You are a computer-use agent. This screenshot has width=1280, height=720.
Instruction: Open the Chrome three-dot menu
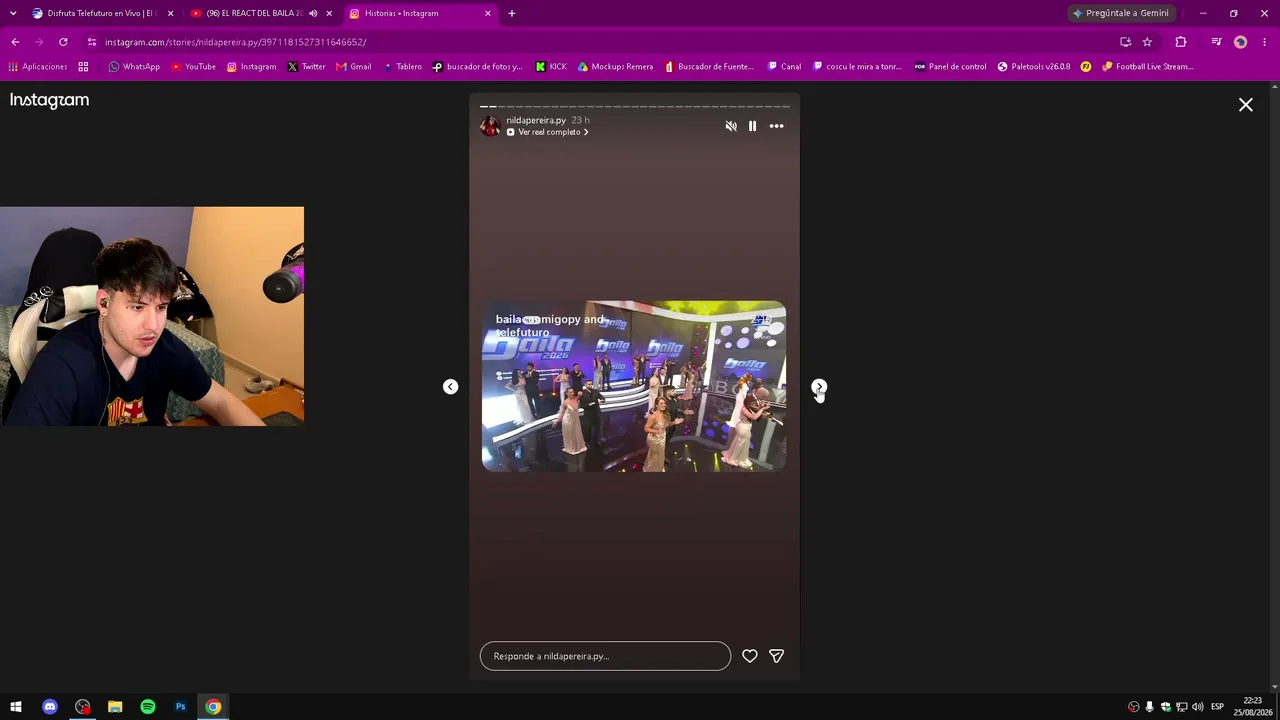coord(1265,42)
